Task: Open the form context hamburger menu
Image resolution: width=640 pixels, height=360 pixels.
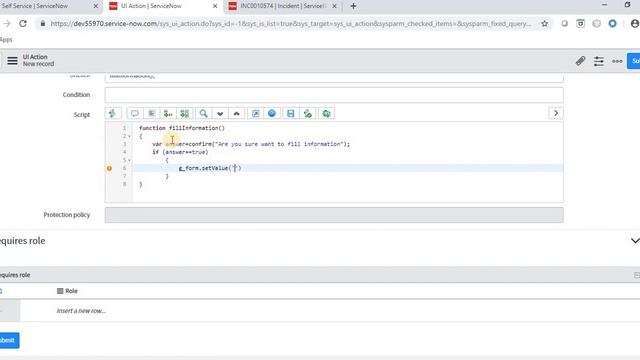Action: 12,61
